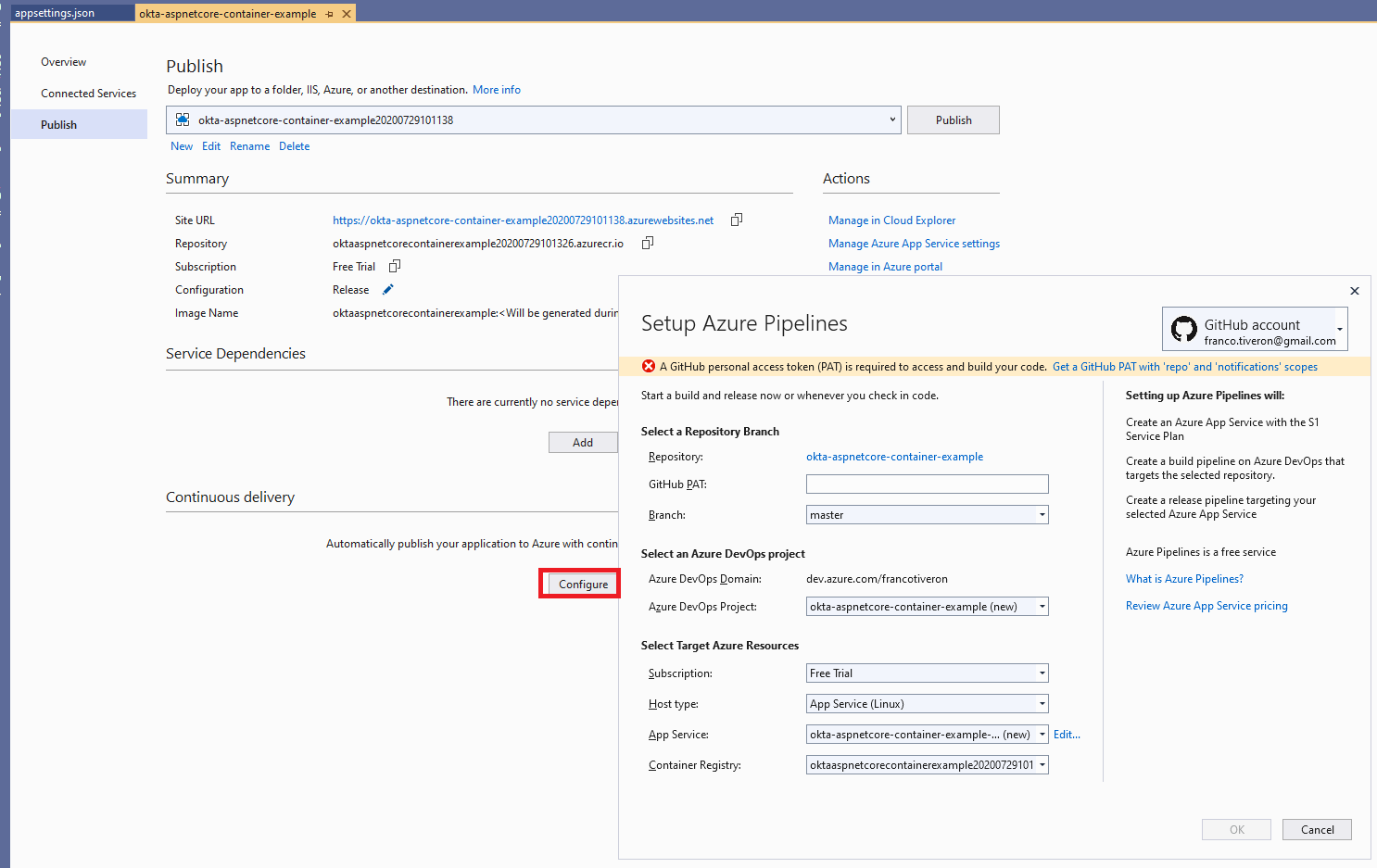Cancel the Setup Azure Pipelines dialog
Screen dimensions: 1377x868
pos(1316,830)
